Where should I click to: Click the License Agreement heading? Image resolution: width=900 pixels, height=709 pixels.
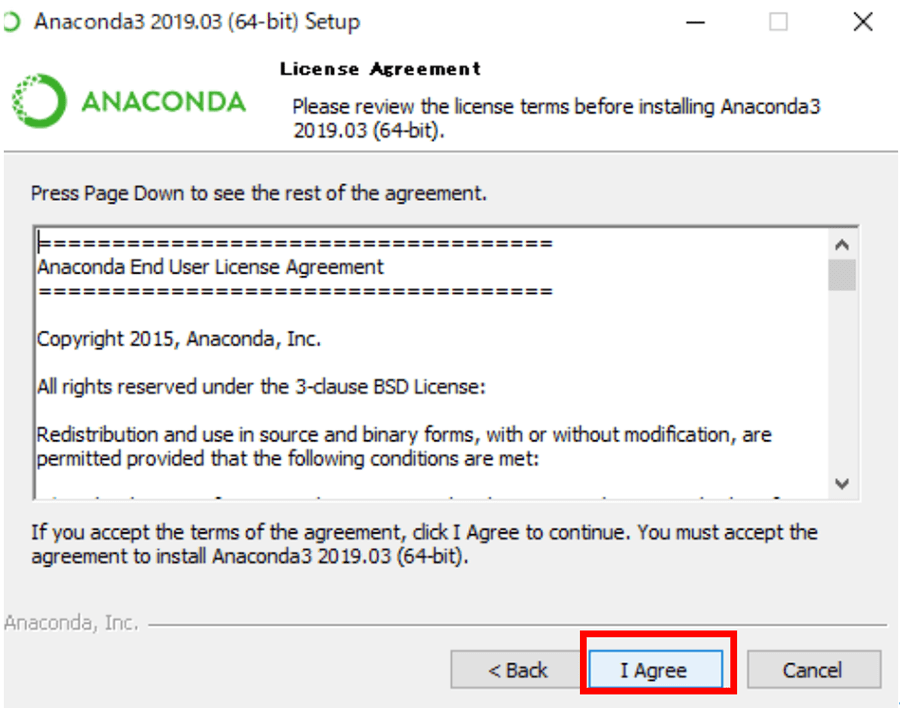coord(380,69)
